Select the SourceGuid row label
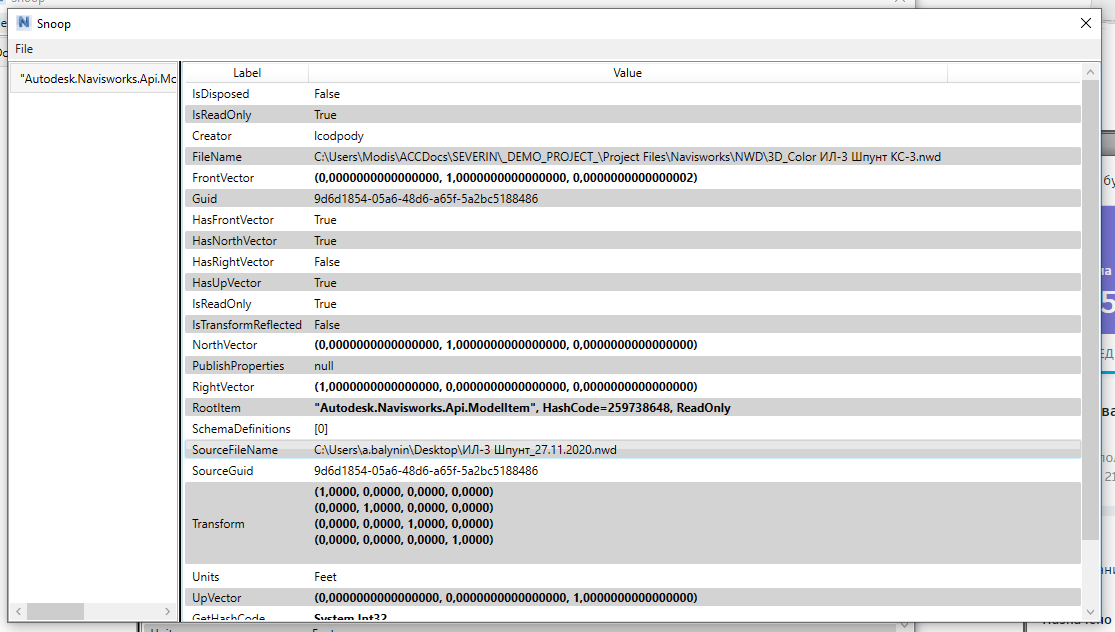Viewport: 1115px width, 632px height. pos(222,471)
